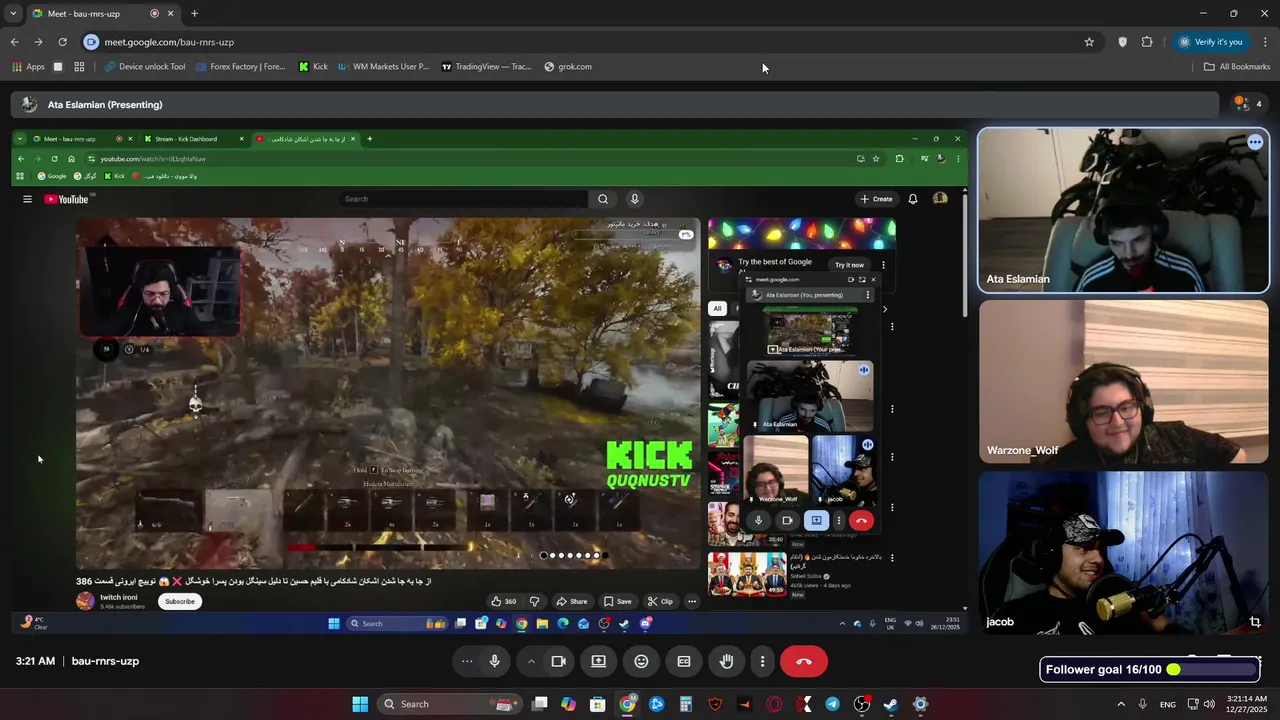The height and width of the screenshot is (720, 1280).
Task: Bookmark this page with star icon
Action: click(1089, 42)
